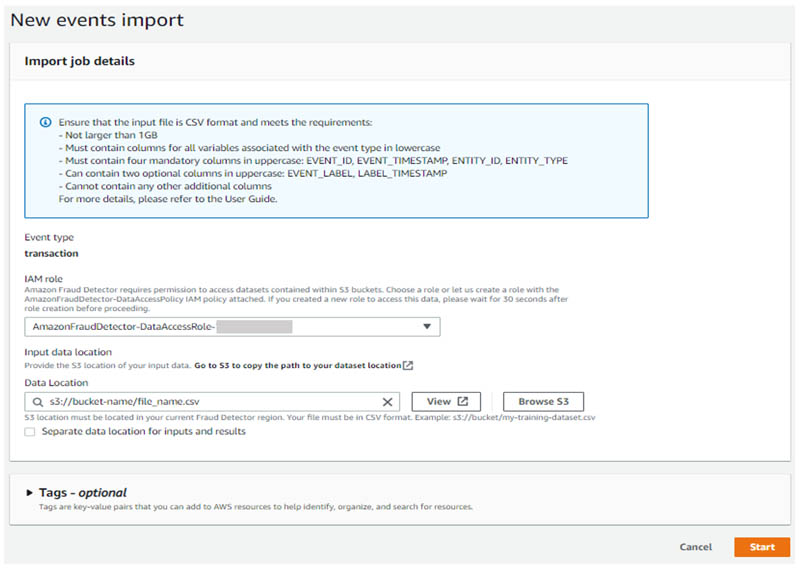800x568 pixels.
Task: Click the IAM role dropdown arrow
Action: [427, 327]
